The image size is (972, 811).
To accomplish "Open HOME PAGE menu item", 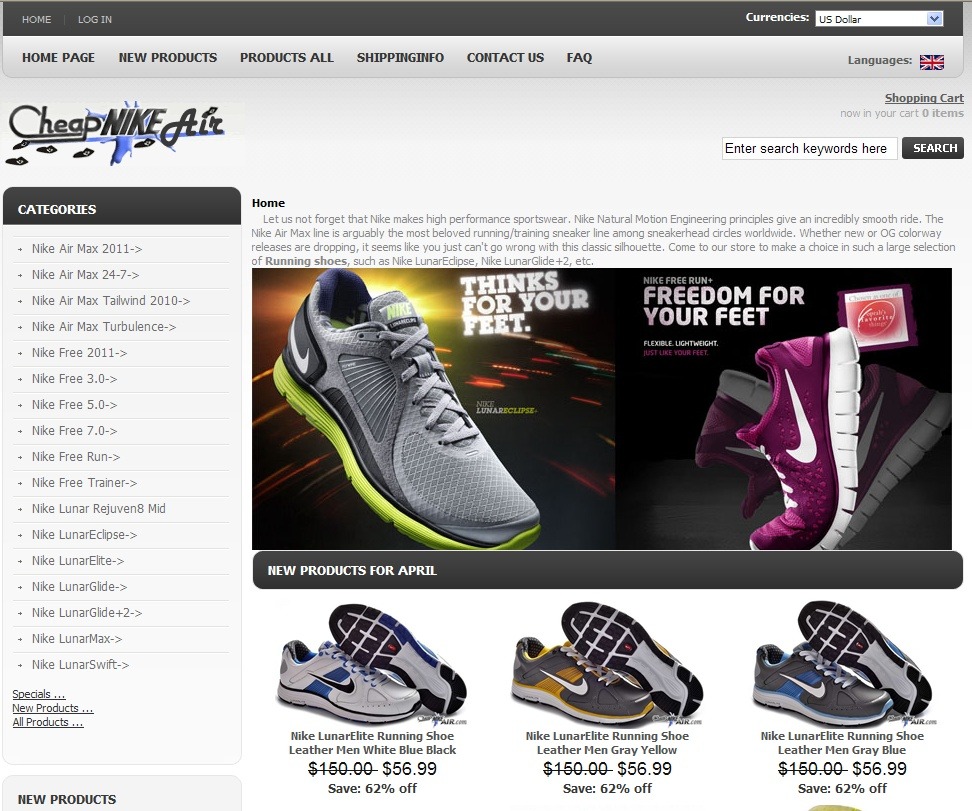I will coord(58,58).
